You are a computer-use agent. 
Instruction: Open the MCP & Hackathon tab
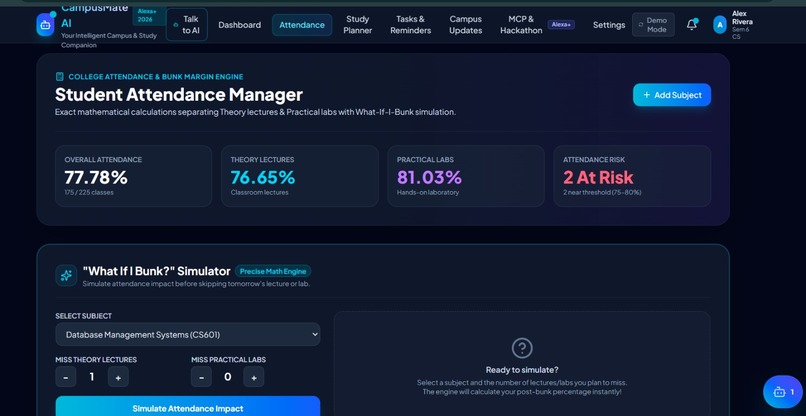pyautogui.click(x=521, y=25)
